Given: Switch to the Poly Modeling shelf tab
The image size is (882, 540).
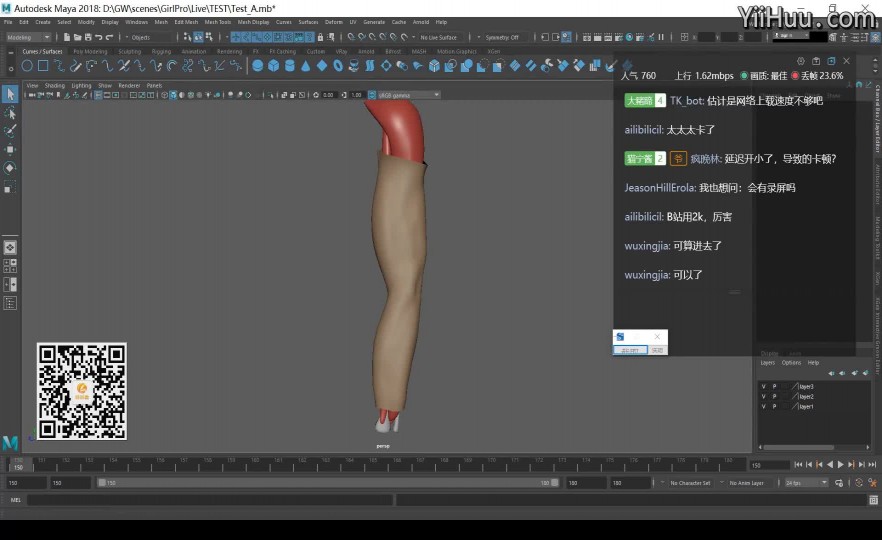Looking at the screenshot, I should tap(90, 51).
